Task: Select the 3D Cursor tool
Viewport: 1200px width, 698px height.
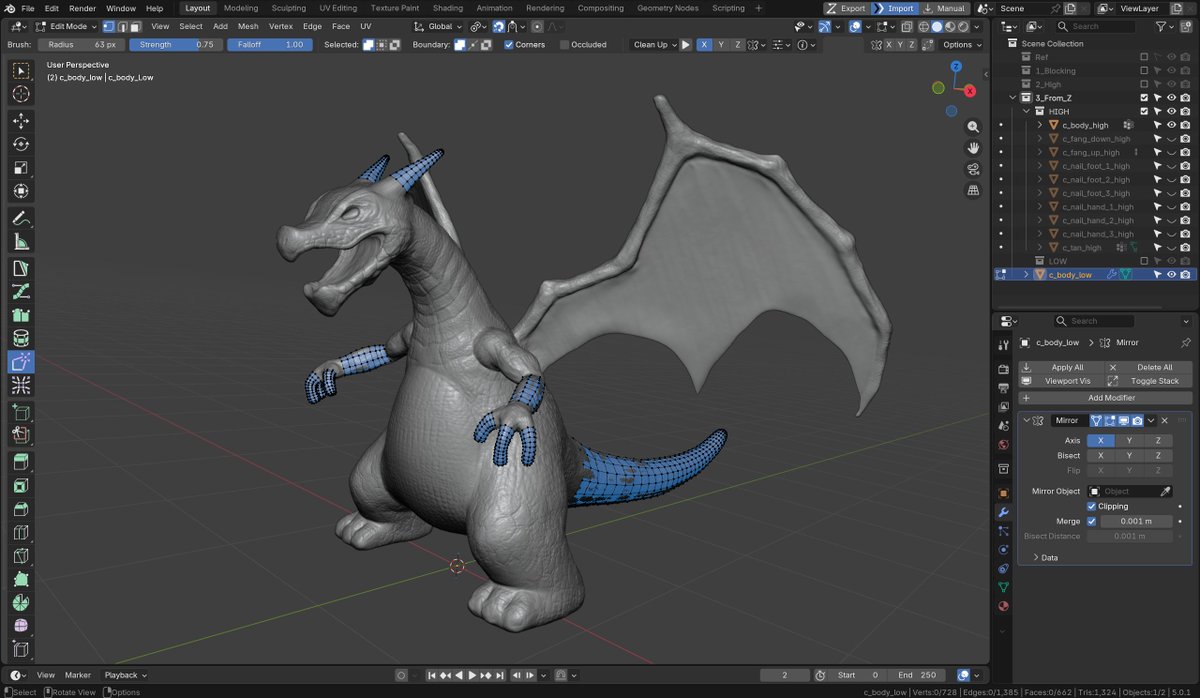Action: click(x=21, y=94)
